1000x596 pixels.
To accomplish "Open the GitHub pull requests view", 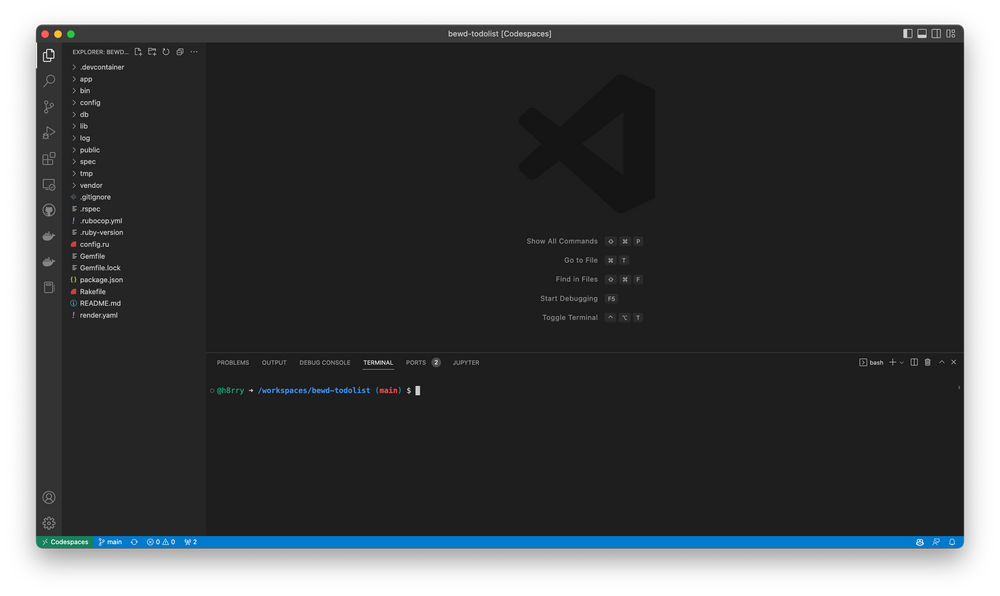I will (49, 210).
